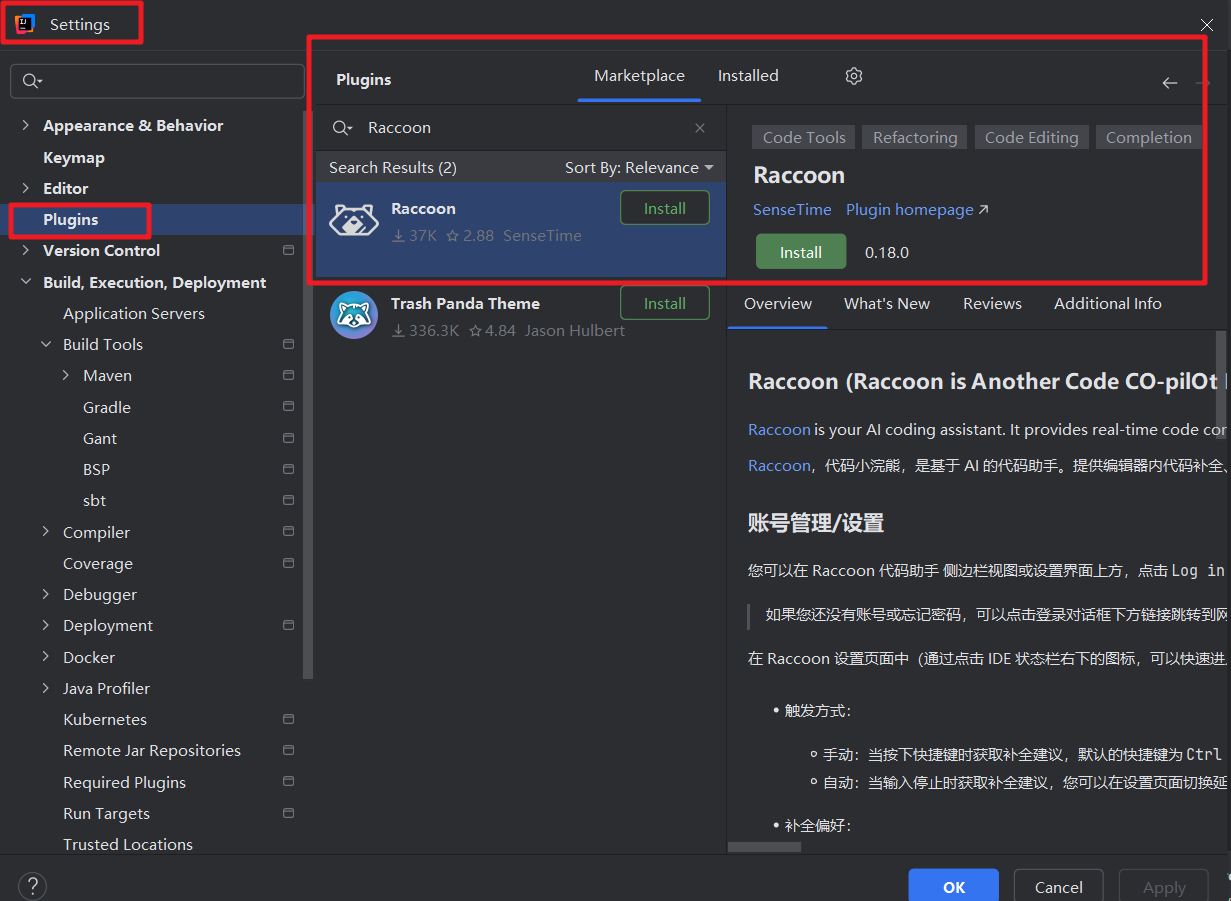The image size is (1231, 901).
Task: Confirm settings with the OK button
Action: [x=954, y=886]
